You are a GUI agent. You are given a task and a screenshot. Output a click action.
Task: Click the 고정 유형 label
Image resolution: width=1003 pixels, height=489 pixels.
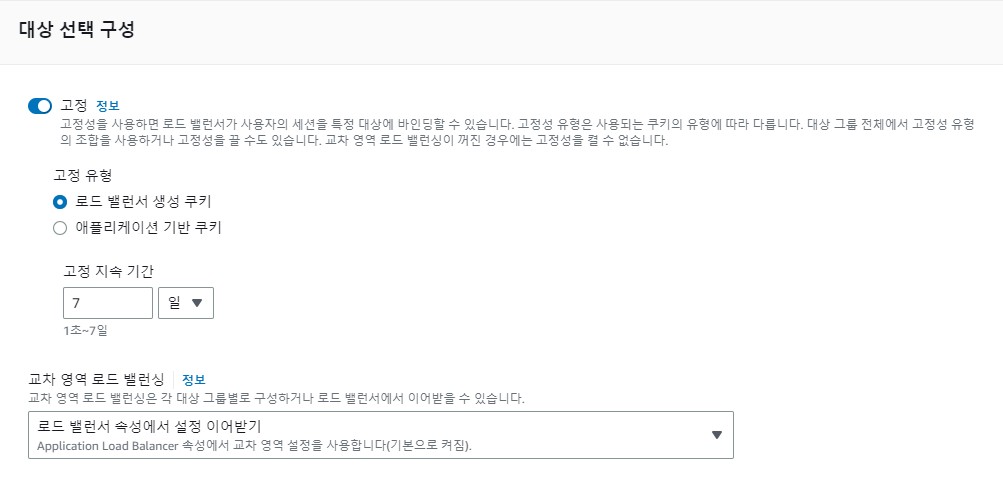coord(82,174)
